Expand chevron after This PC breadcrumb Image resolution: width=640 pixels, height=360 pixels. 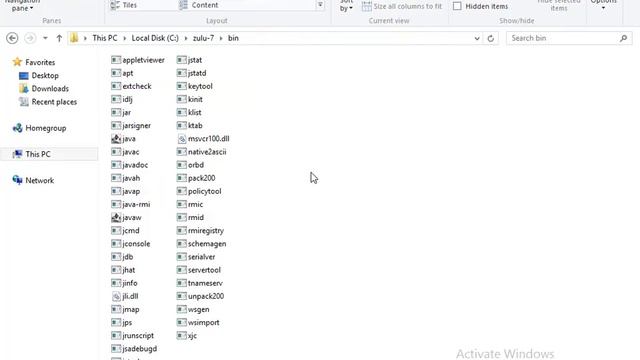(124, 38)
